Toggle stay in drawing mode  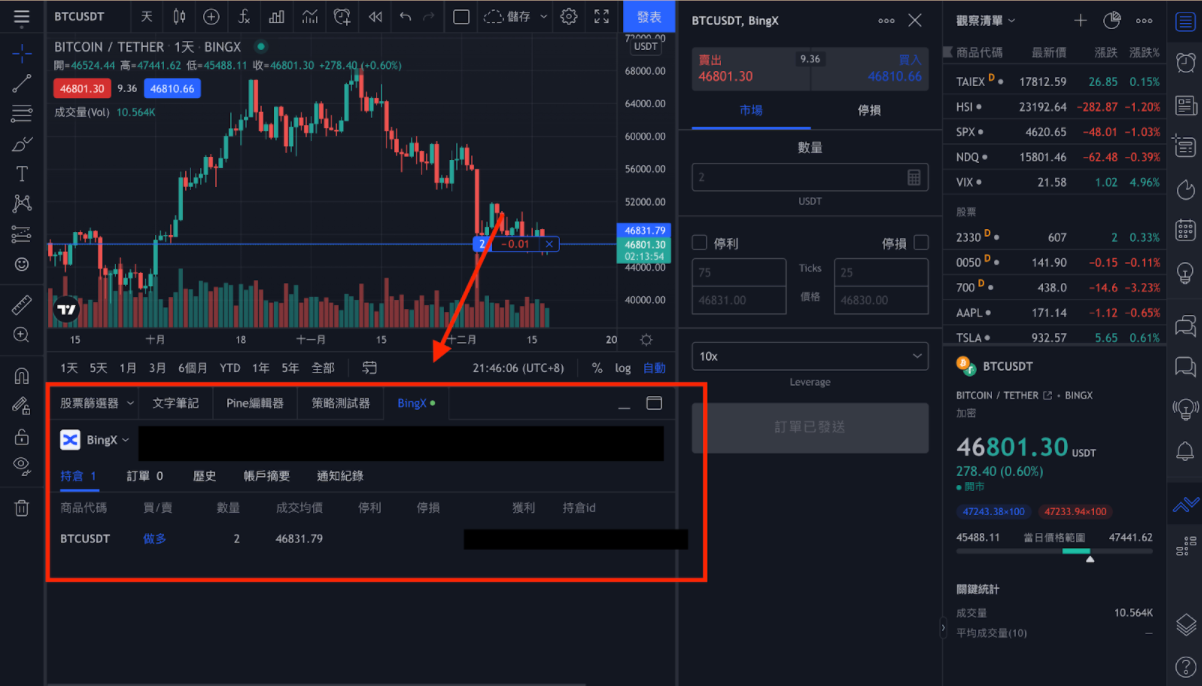[21, 406]
